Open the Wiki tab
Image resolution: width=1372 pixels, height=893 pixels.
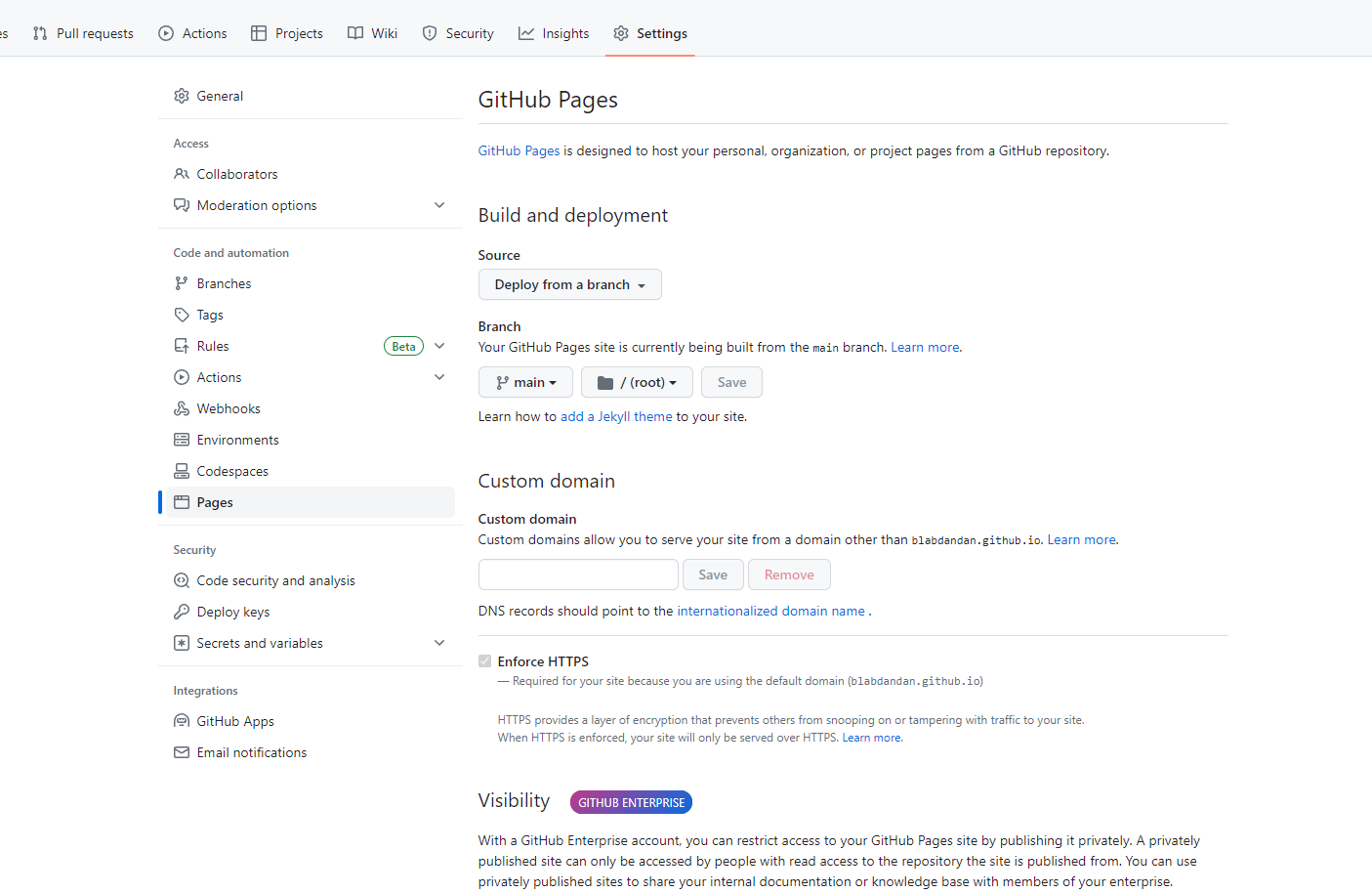(x=373, y=33)
